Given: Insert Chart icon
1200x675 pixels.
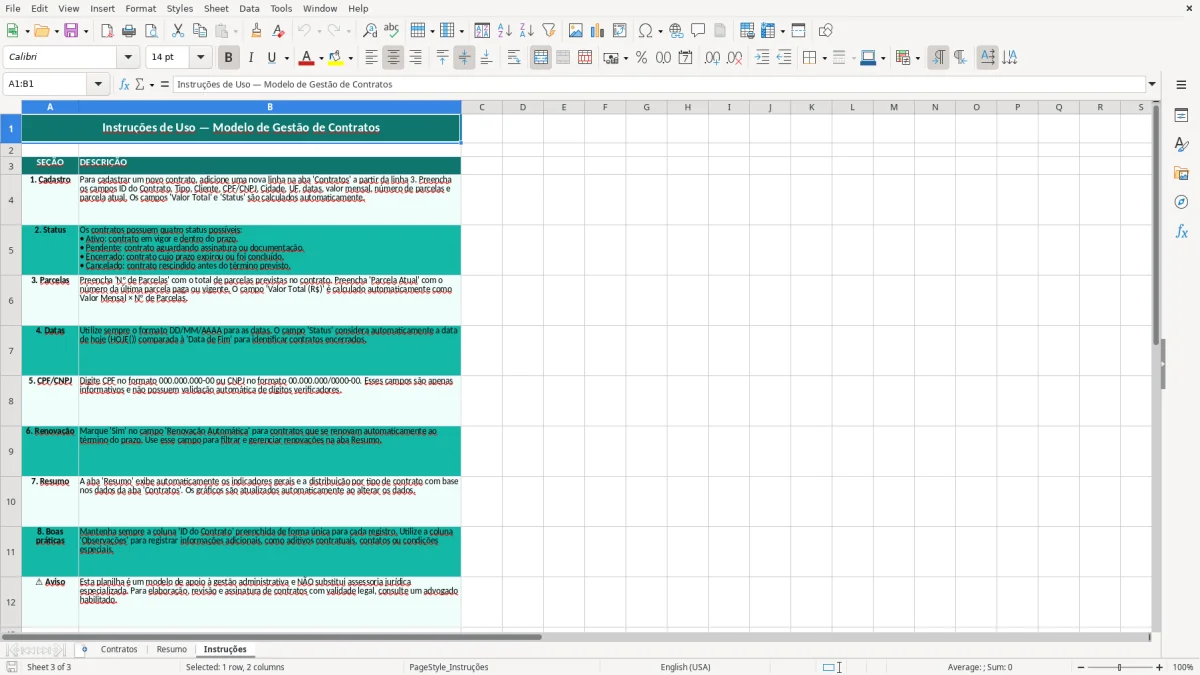Looking at the screenshot, I should click(x=597, y=31).
